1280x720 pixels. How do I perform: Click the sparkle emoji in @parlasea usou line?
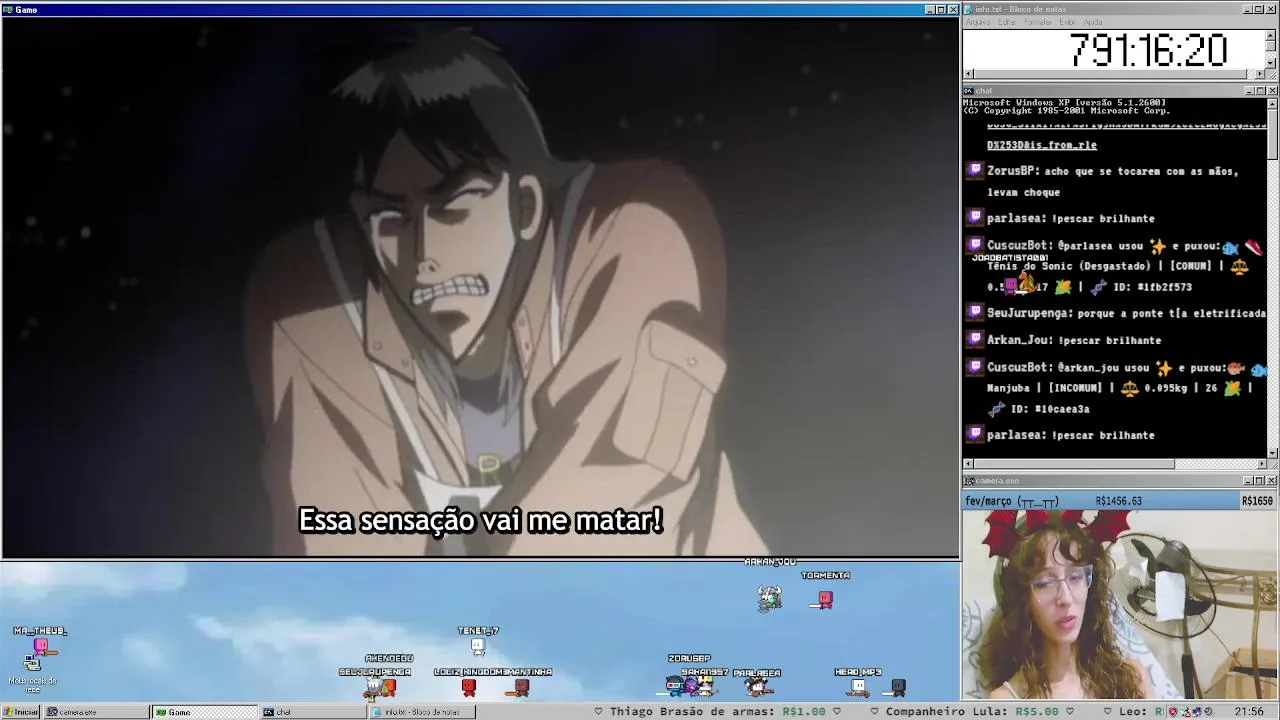(1158, 245)
